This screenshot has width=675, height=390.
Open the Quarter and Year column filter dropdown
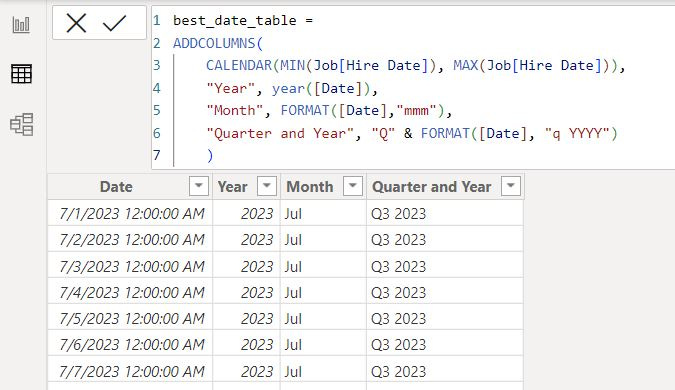511,186
